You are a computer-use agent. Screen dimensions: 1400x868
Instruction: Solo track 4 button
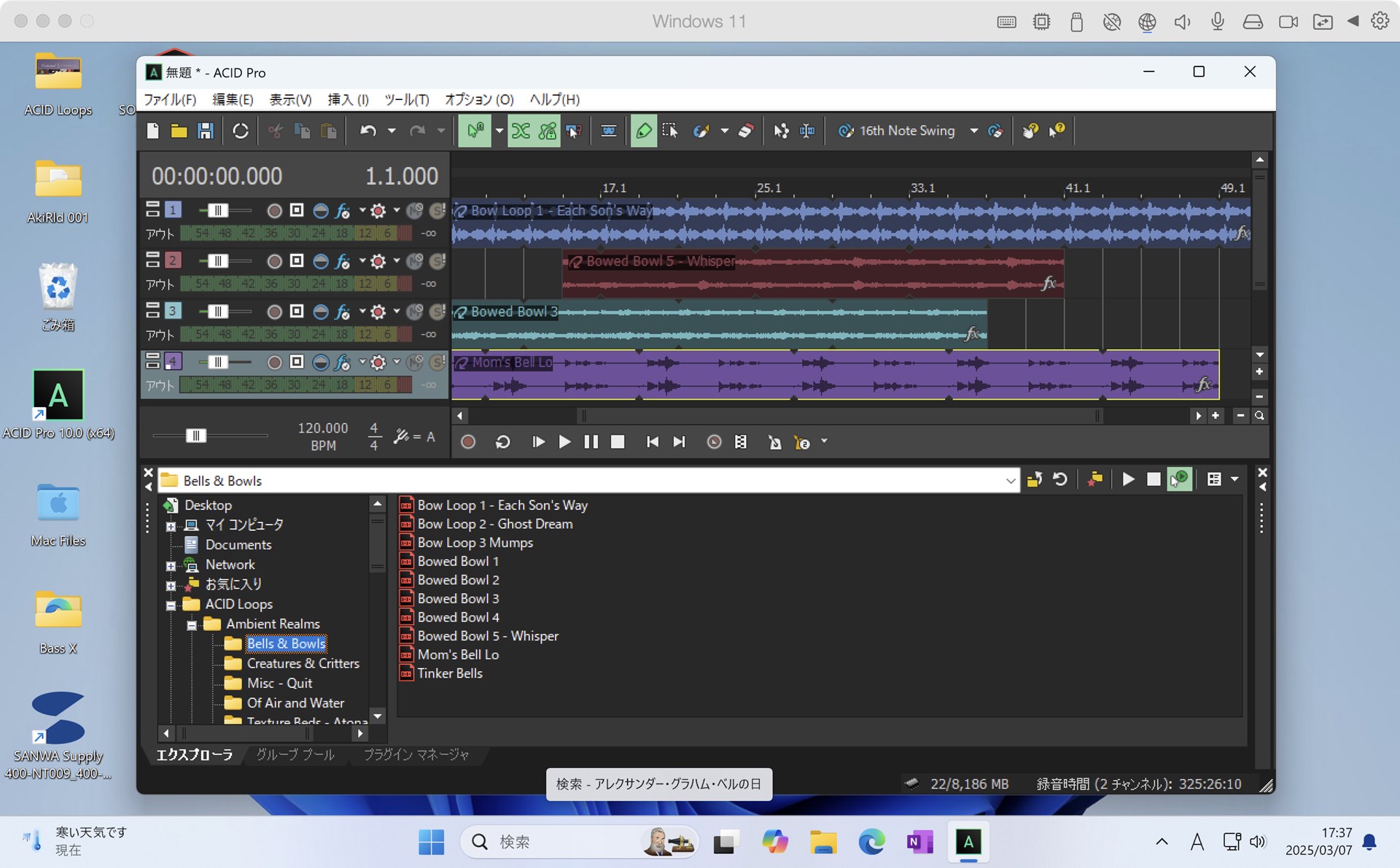(437, 362)
